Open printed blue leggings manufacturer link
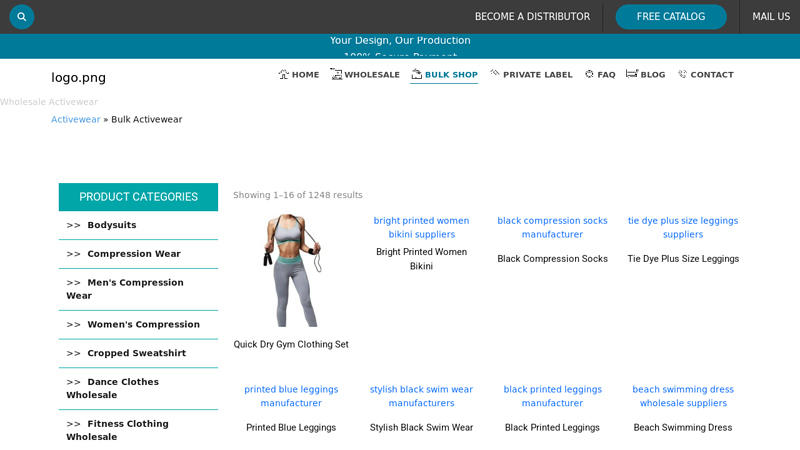 (291, 396)
